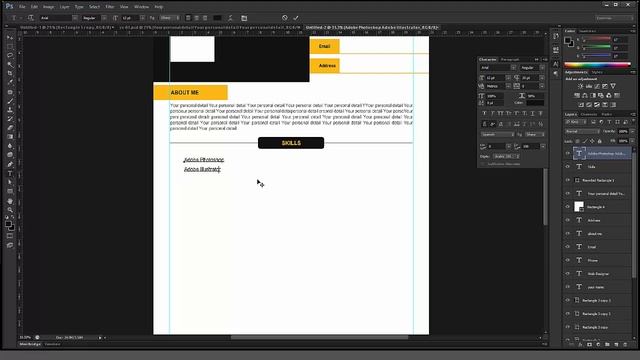Select the Eyedropper tool

(10, 82)
